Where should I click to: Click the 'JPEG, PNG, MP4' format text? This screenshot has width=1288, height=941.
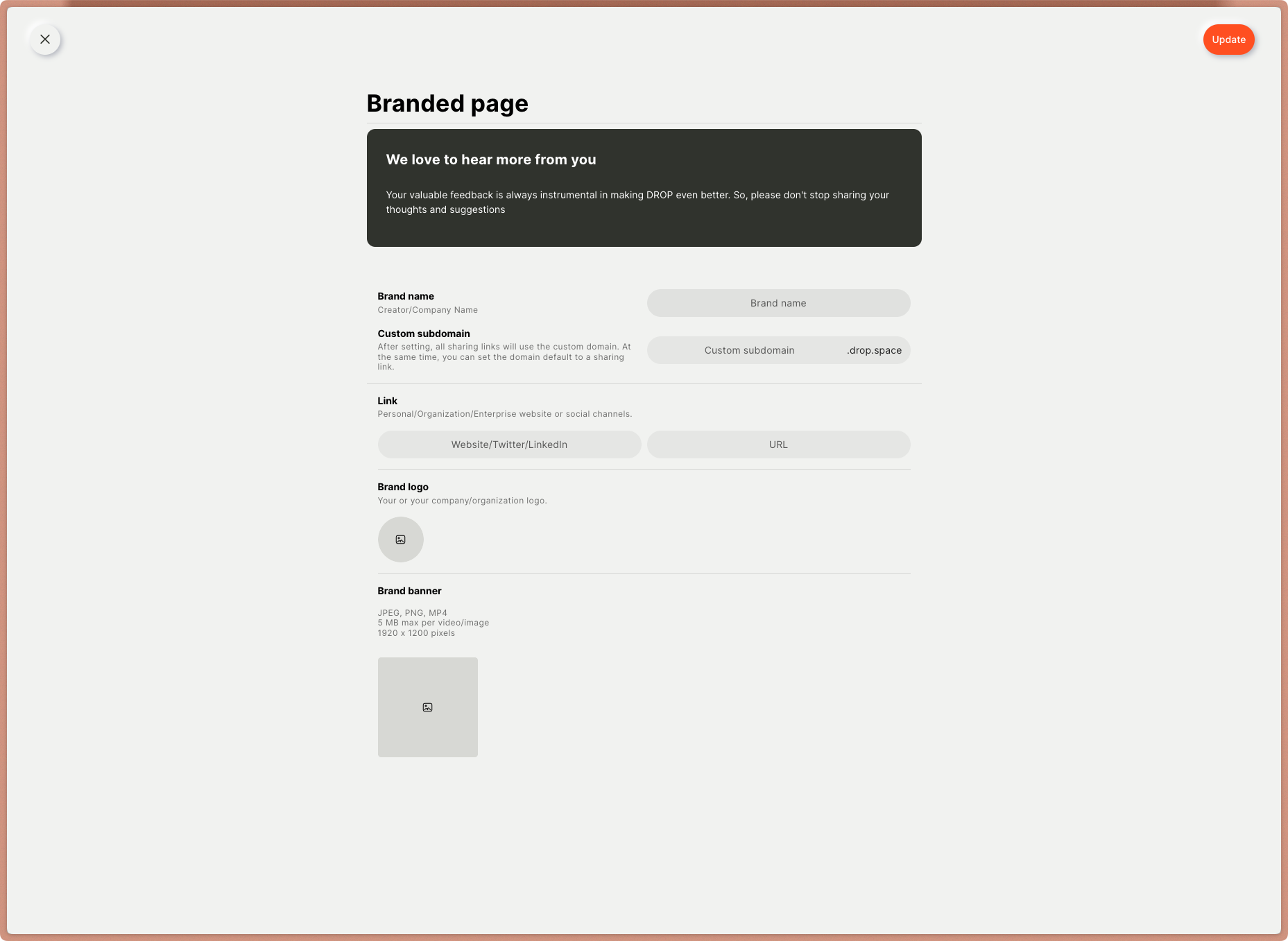click(412, 613)
